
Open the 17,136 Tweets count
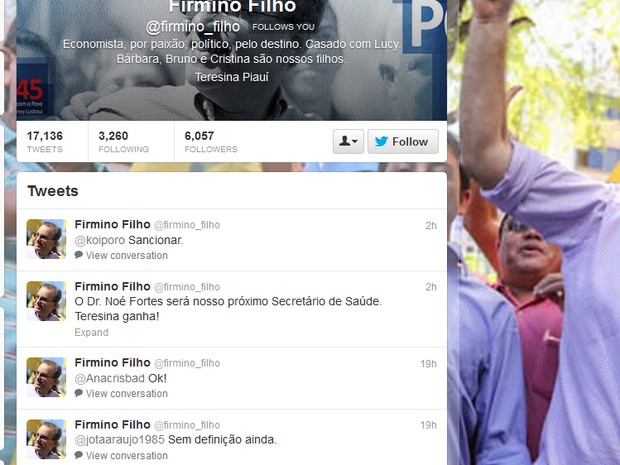(x=45, y=142)
